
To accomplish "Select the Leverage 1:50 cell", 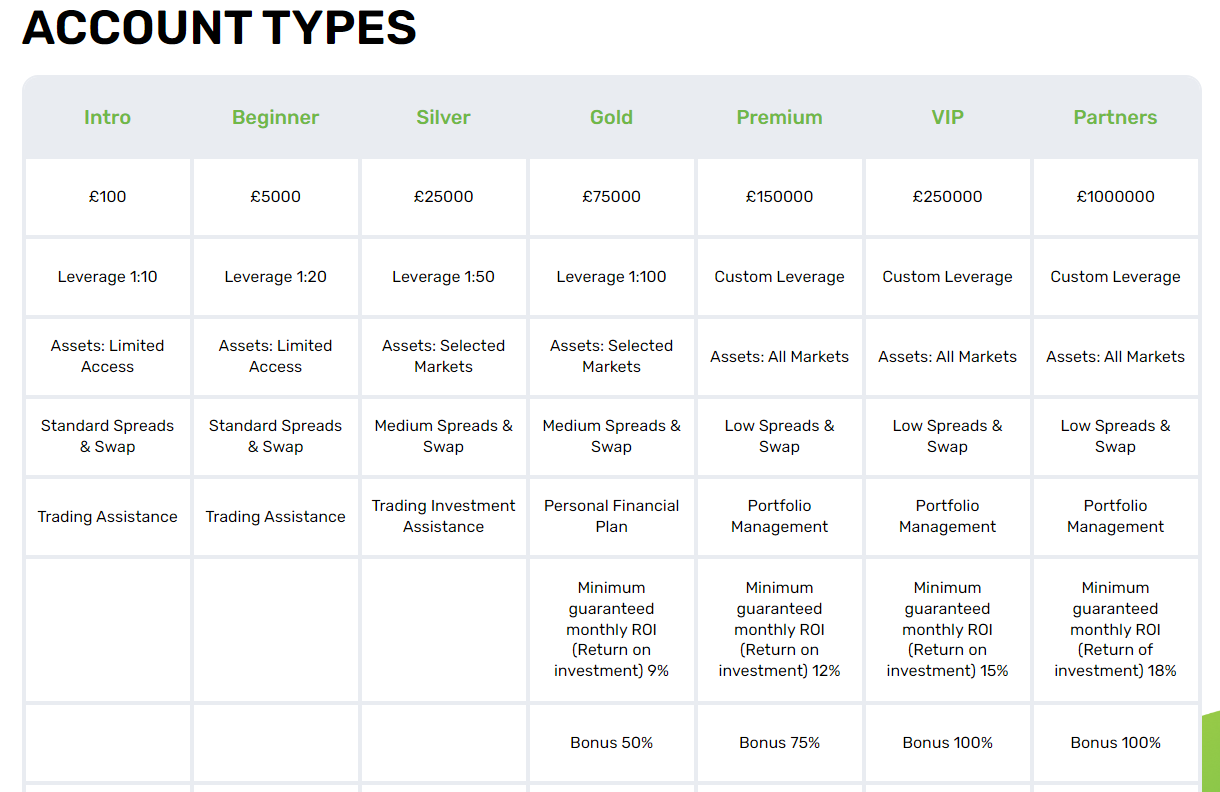I will click(443, 277).
